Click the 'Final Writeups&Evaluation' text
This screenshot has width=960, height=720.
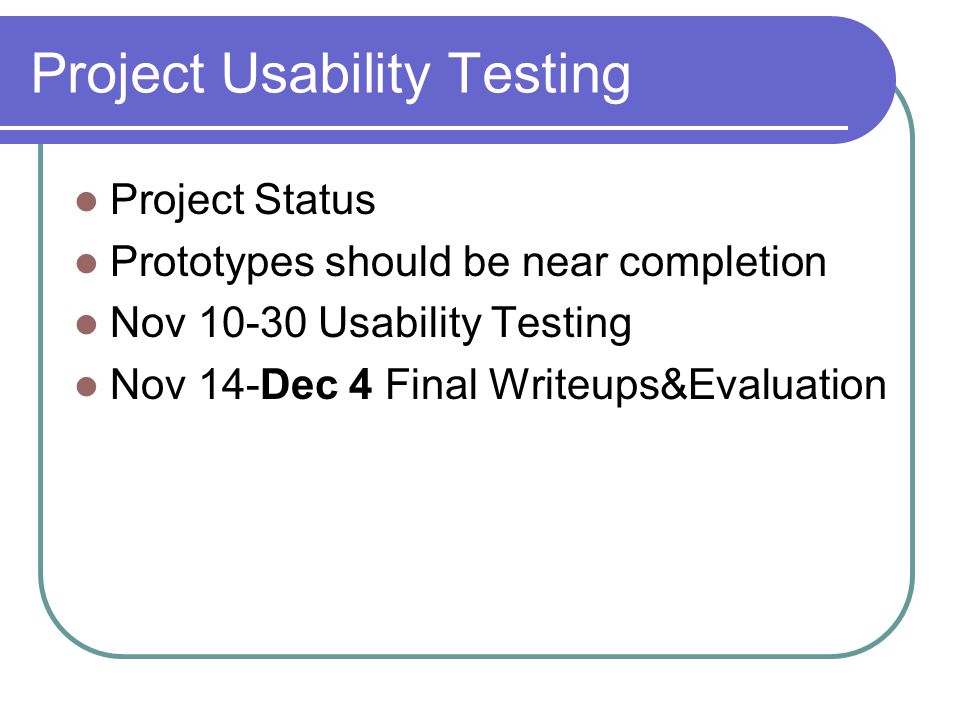[636, 384]
